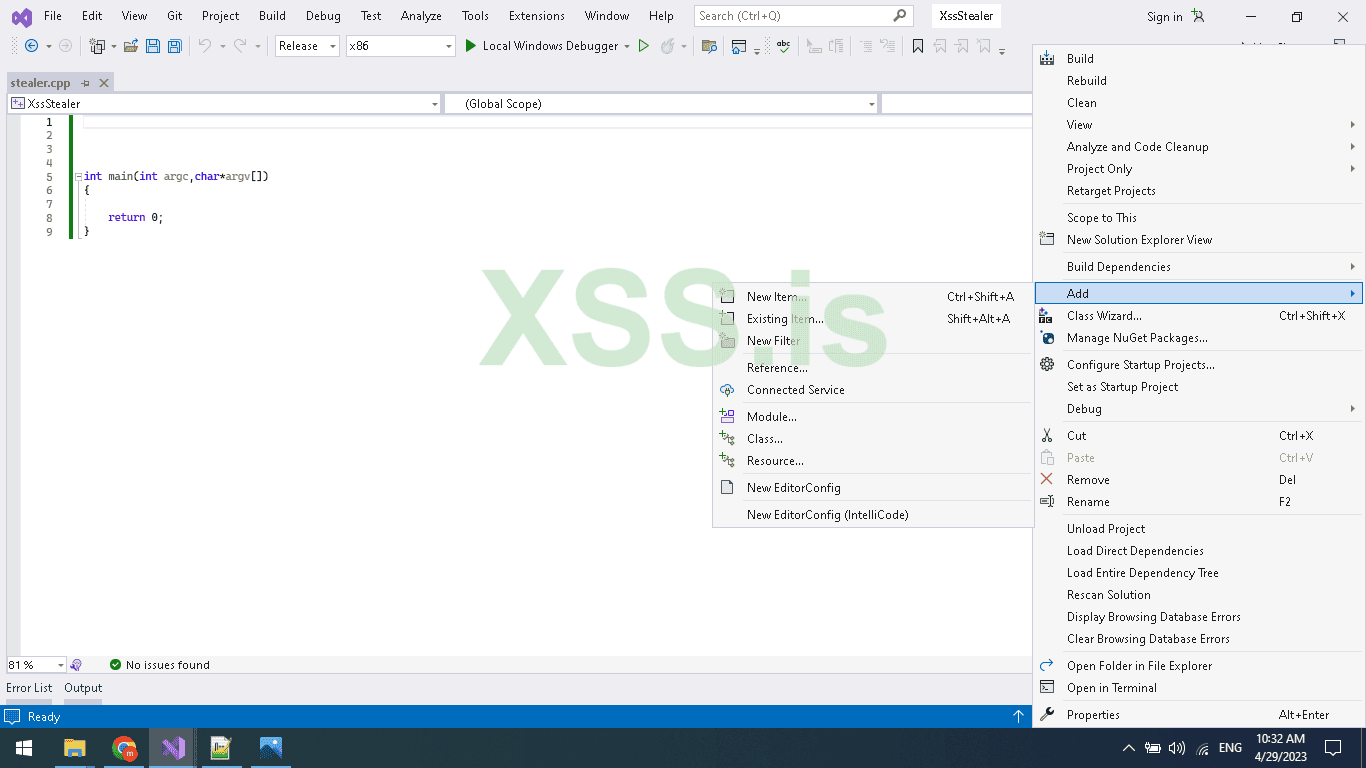Click the Ready status text

(44, 717)
